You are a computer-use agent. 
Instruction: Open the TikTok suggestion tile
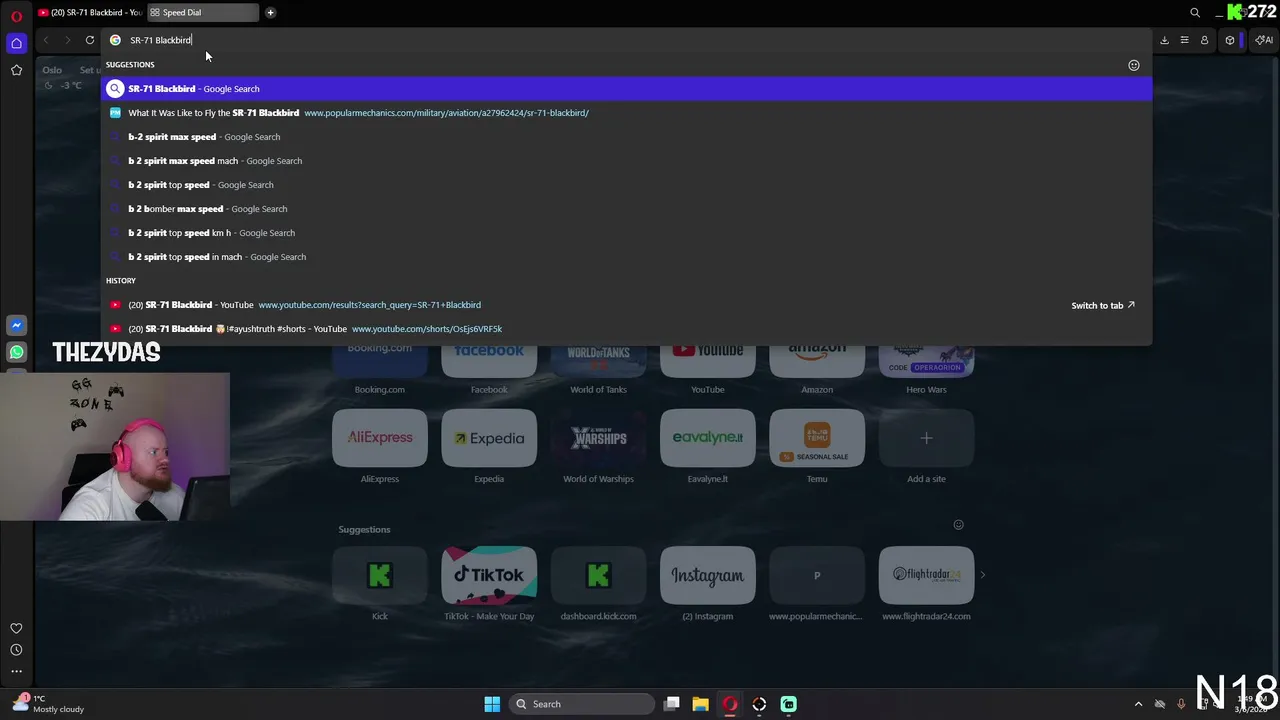pyautogui.click(x=489, y=575)
